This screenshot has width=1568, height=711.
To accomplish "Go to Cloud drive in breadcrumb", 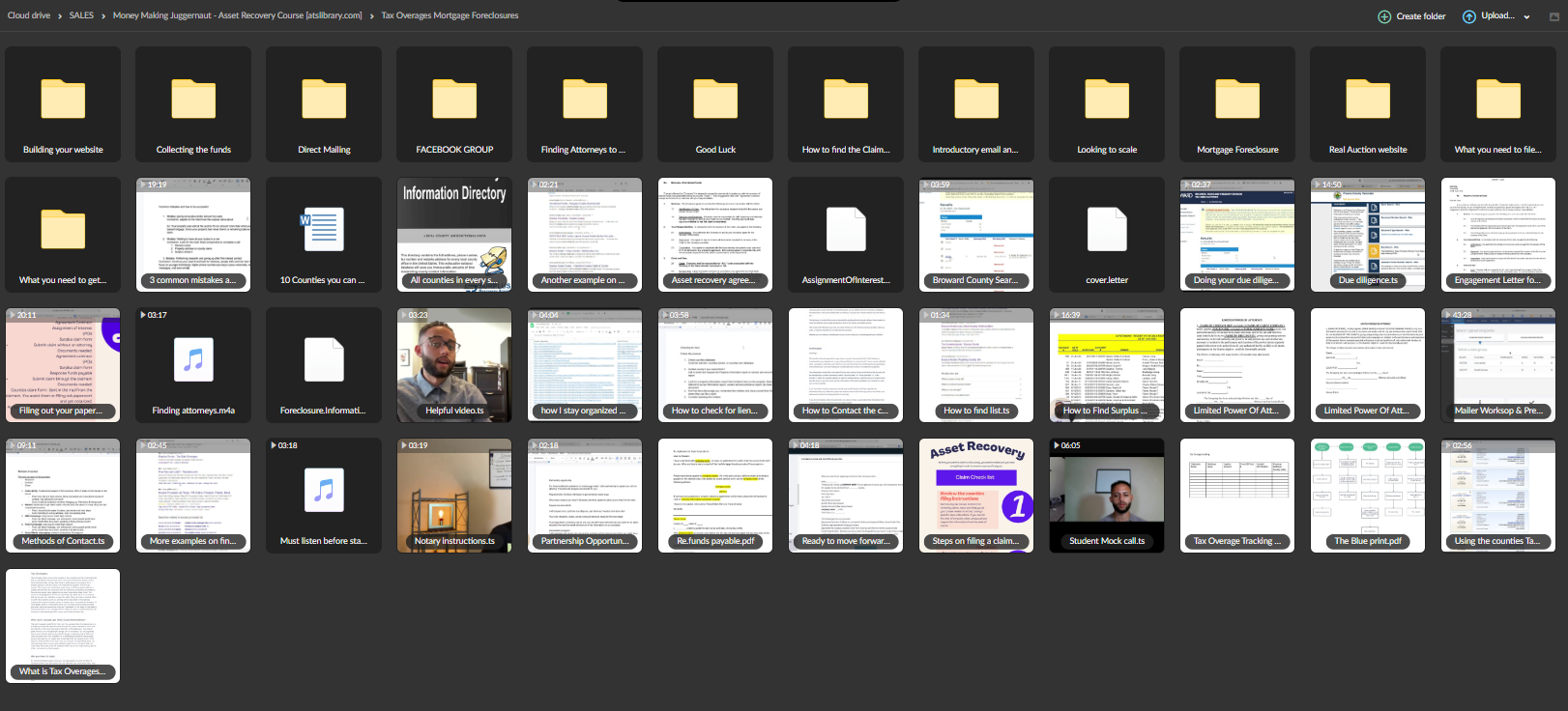I will click(x=29, y=15).
